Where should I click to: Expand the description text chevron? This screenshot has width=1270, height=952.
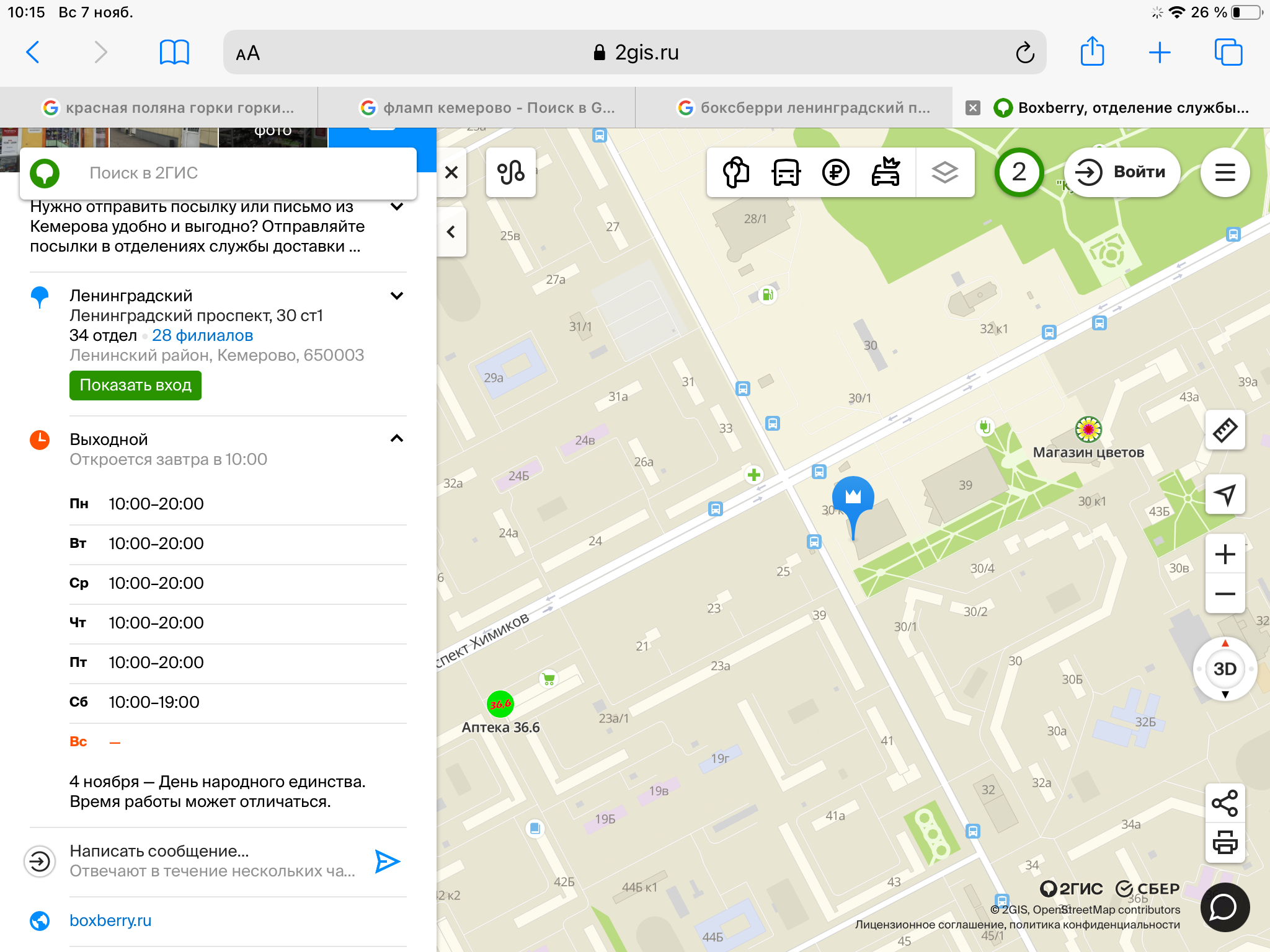coord(397,206)
